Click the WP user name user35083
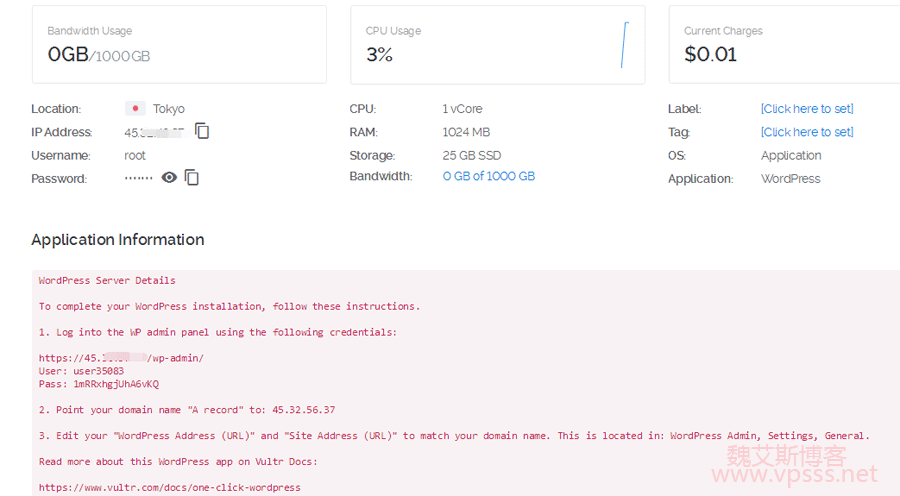This screenshot has height=496, width=900. [x=98, y=371]
